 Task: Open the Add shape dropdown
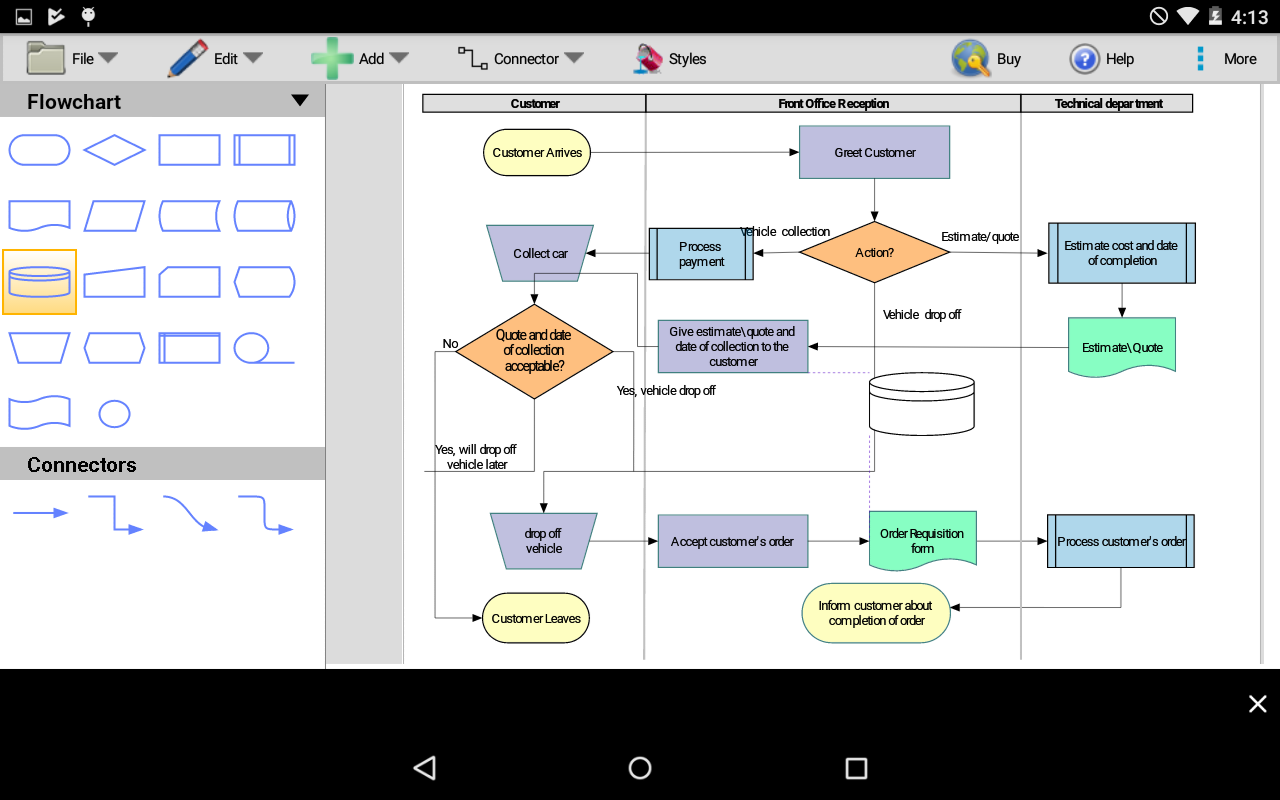click(x=399, y=58)
